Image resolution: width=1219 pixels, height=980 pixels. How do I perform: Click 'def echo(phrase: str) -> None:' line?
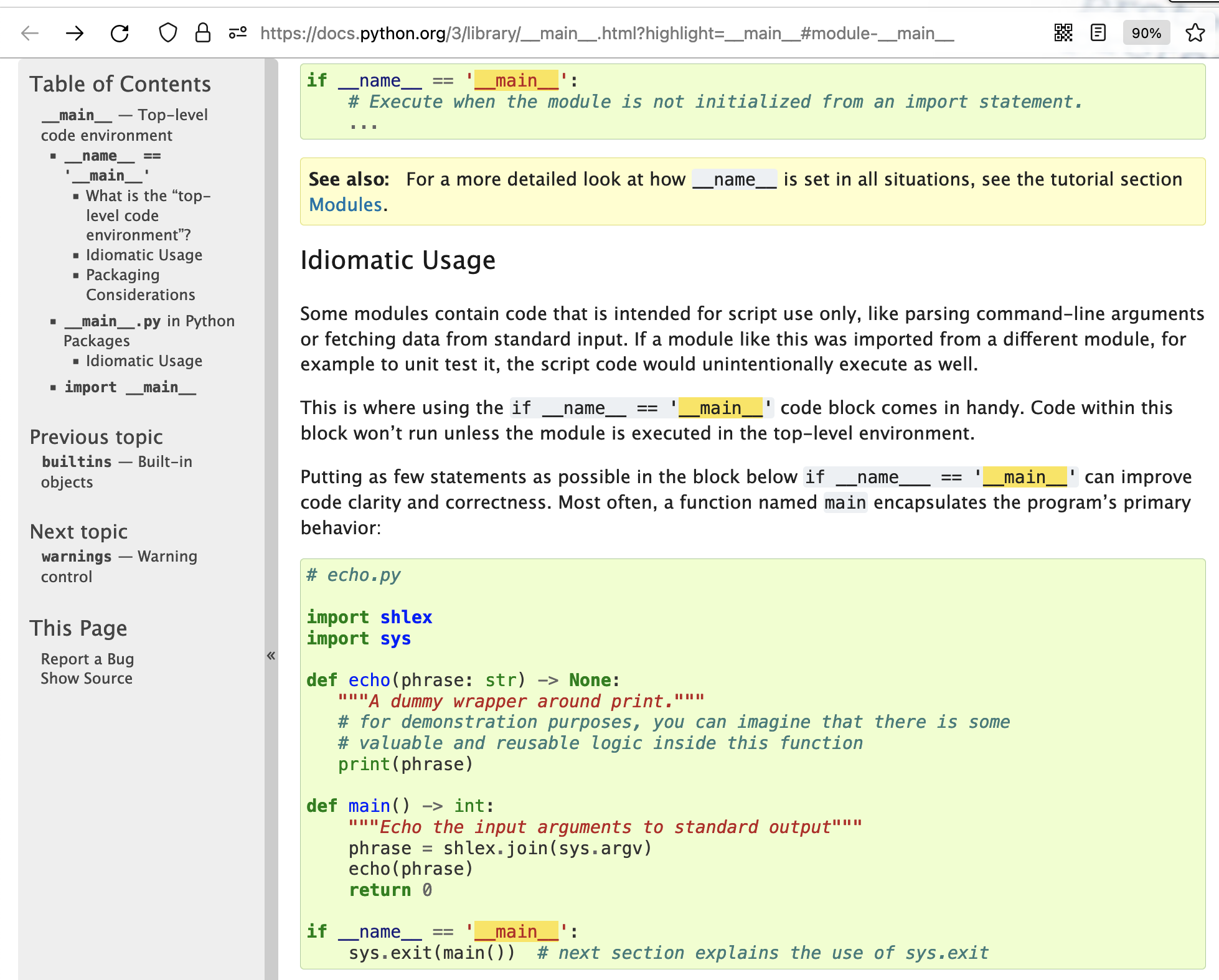[463, 680]
